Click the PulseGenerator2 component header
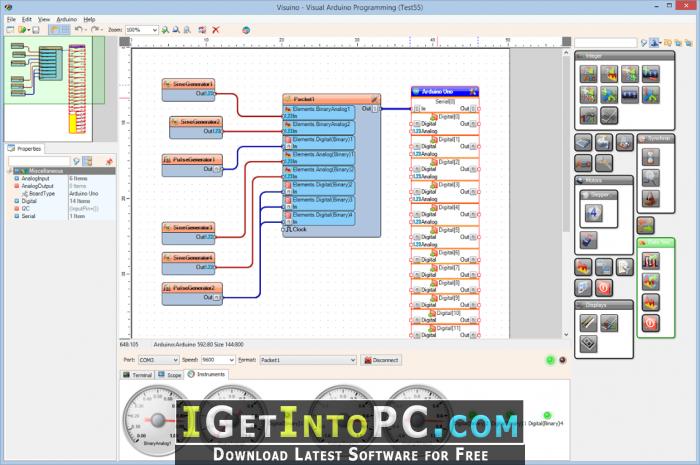 point(192,288)
